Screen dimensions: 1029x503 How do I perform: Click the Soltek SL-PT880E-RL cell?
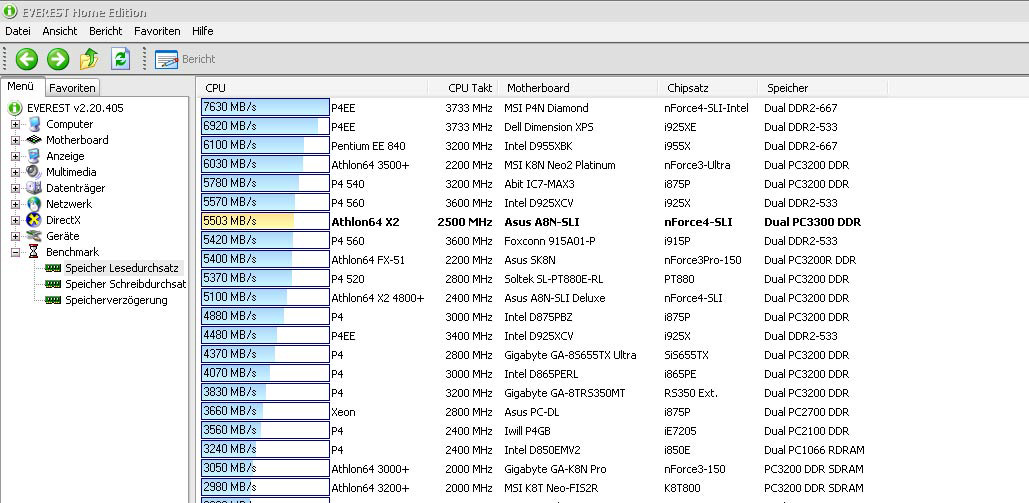point(553,279)
